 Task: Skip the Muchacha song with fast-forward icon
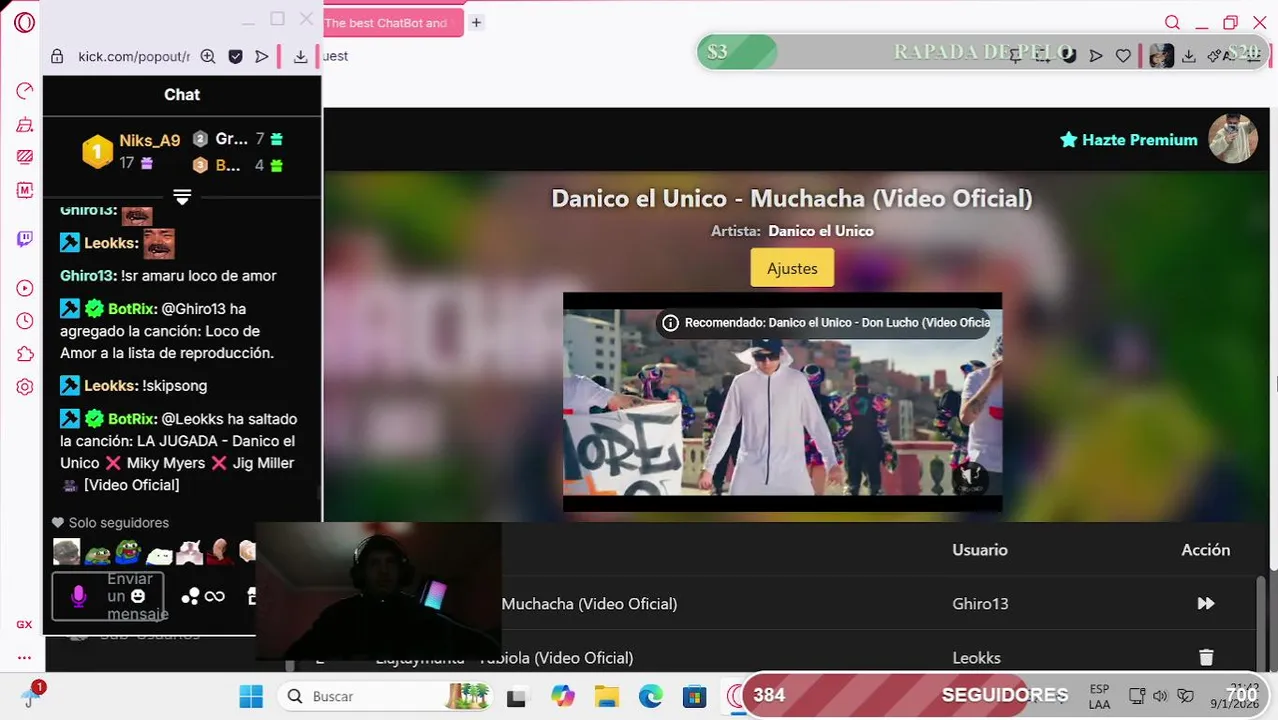pyautogui.click(x=1206, y=603)
